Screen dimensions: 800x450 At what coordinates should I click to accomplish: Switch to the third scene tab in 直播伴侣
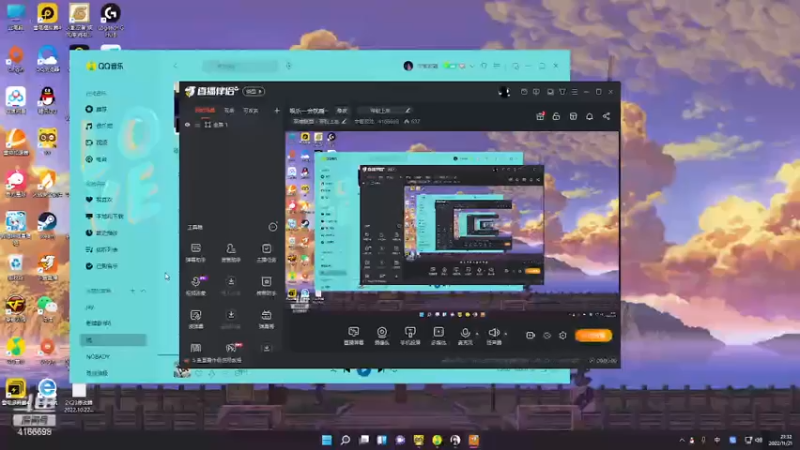point(251,110)
